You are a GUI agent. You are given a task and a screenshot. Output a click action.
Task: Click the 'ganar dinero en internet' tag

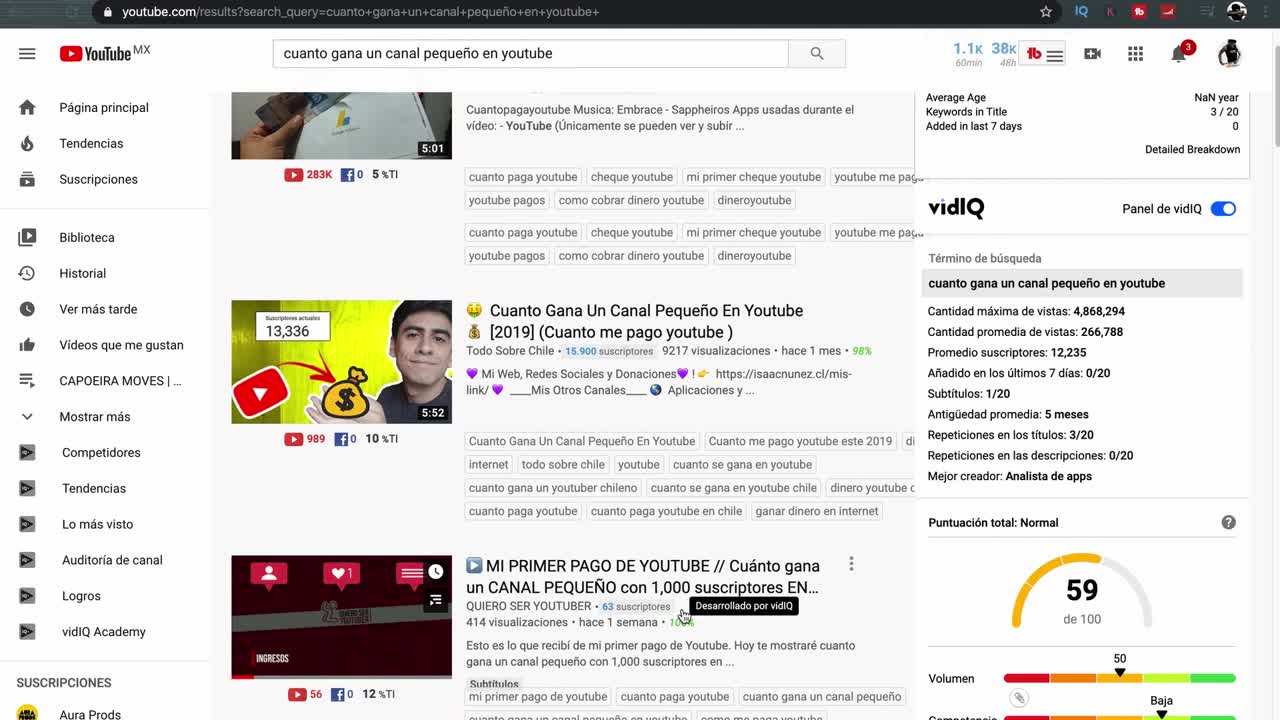click(817, 511)
